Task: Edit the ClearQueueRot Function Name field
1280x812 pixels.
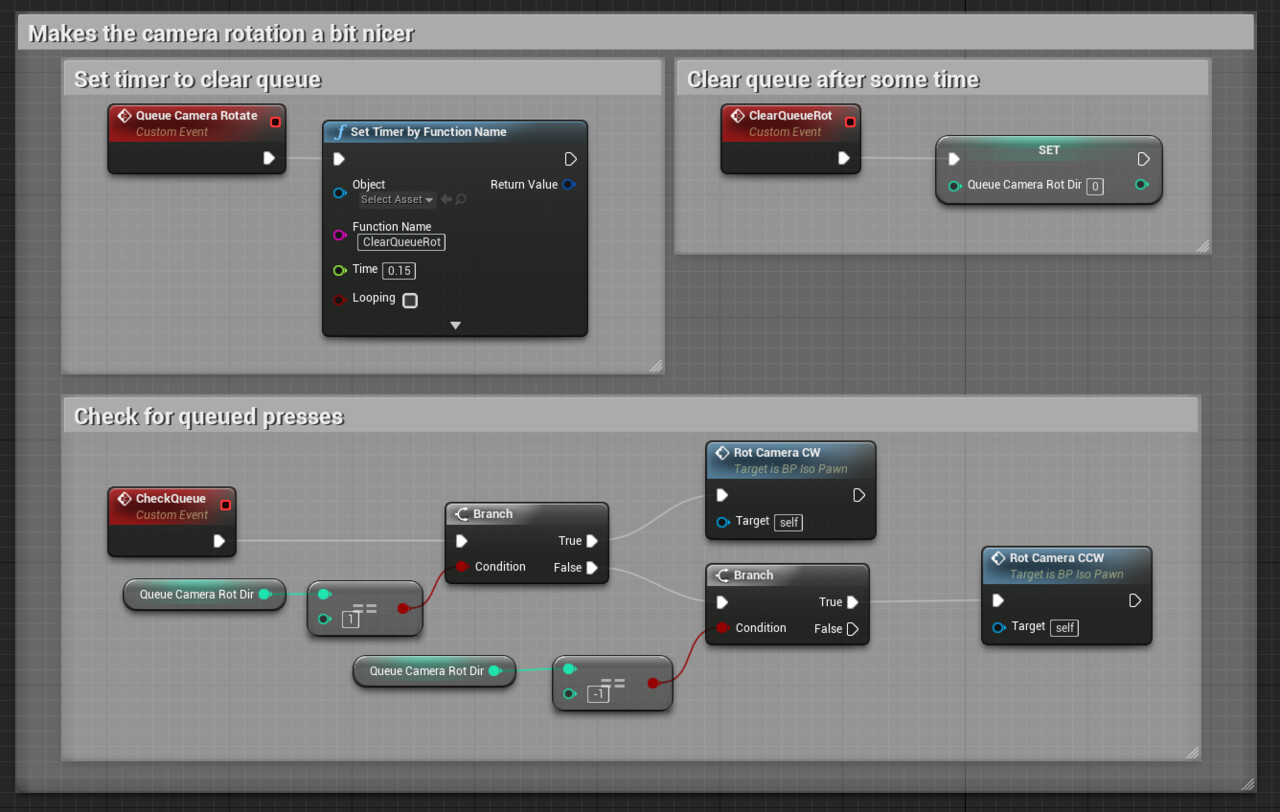Action: (x=400, y=242)
